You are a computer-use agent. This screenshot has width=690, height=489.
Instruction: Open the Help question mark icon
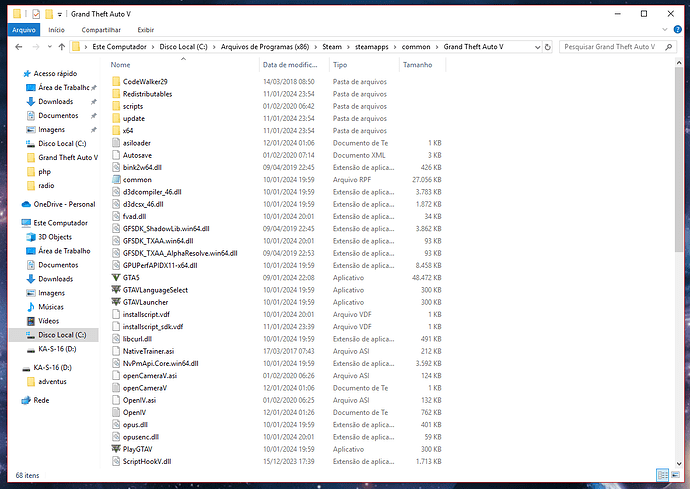[678, 29]
